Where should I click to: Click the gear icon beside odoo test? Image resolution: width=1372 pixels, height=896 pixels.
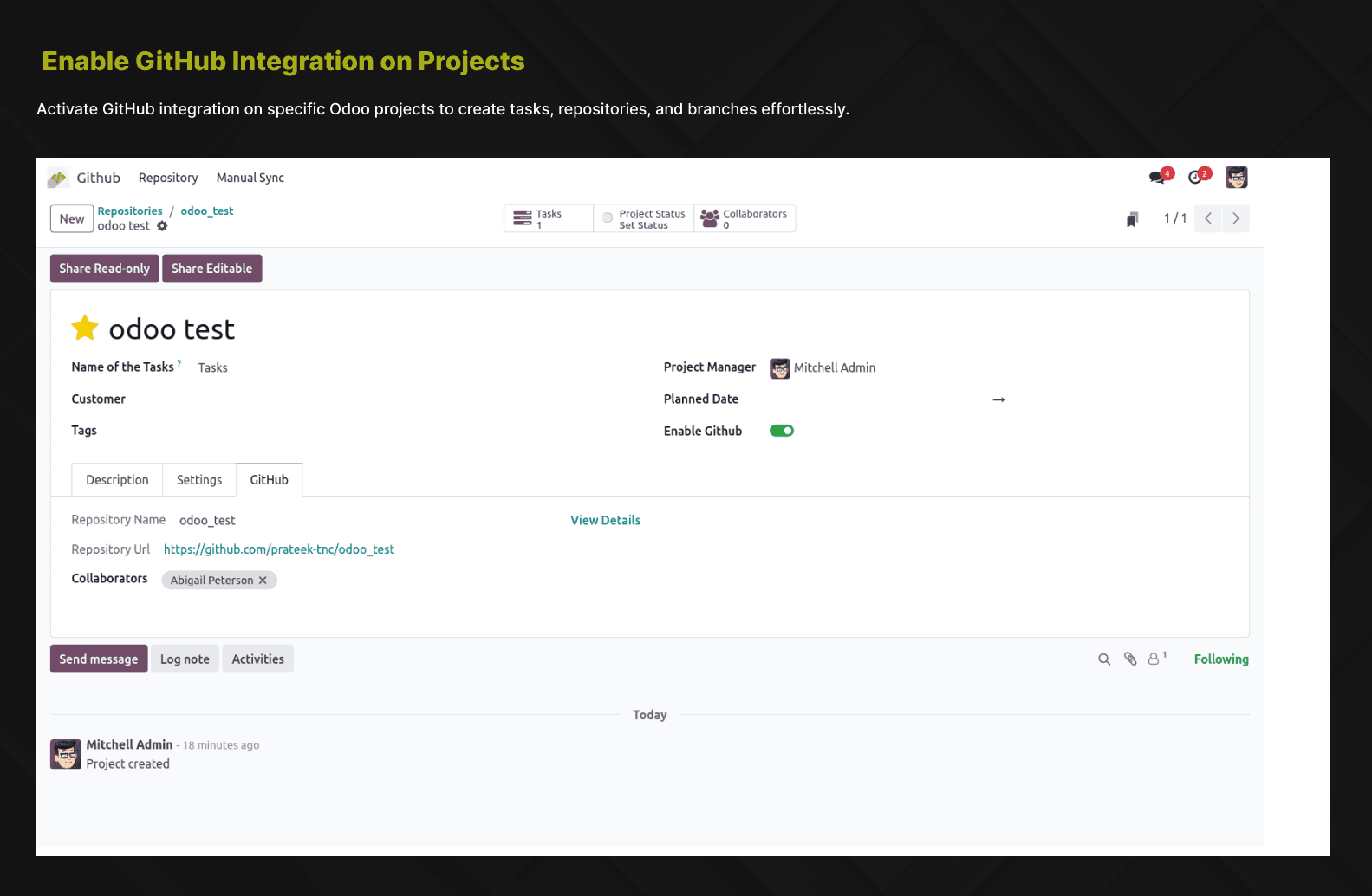point(162,226)
